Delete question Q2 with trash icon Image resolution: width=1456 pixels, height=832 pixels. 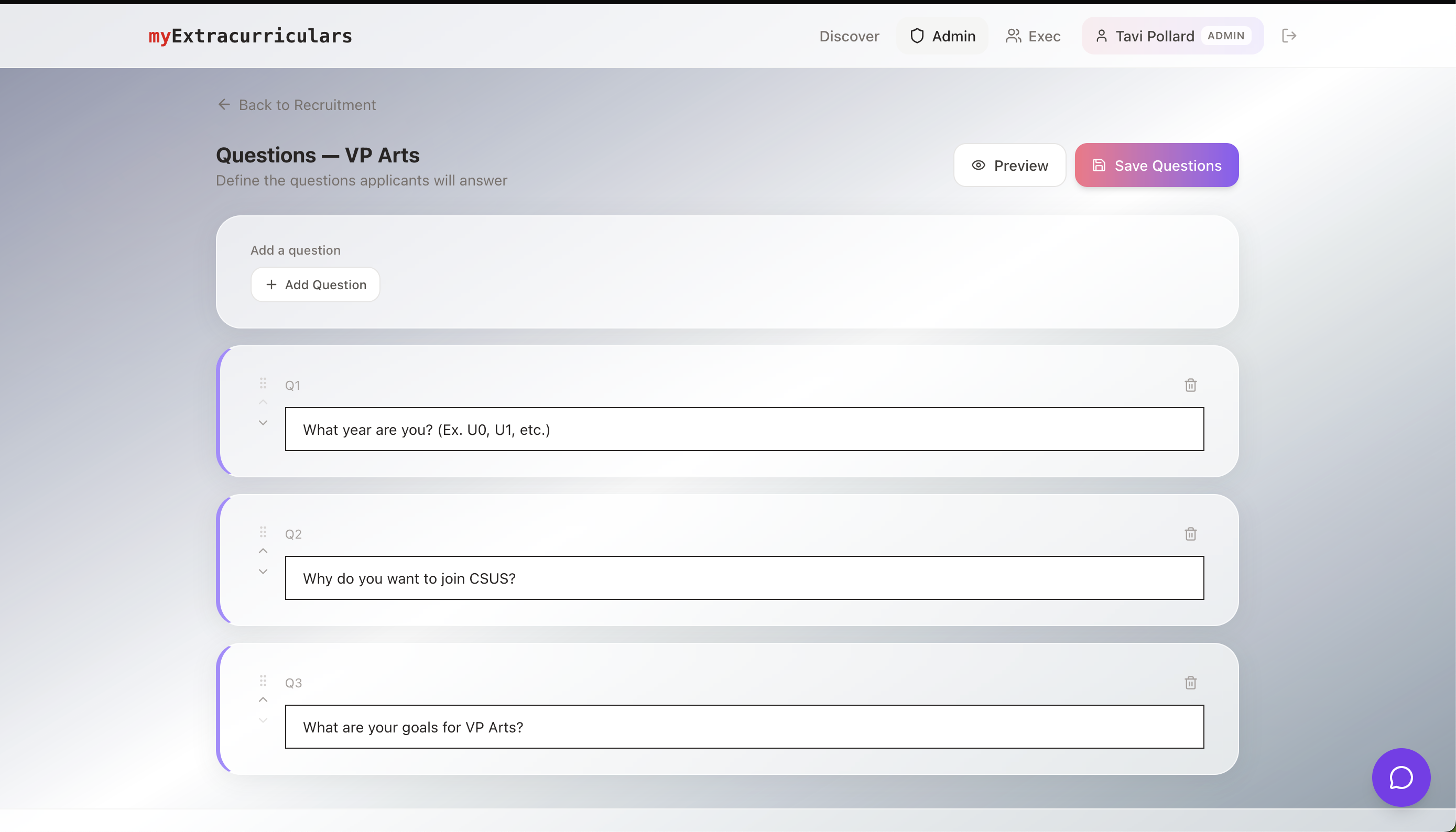pos(1190,534)
